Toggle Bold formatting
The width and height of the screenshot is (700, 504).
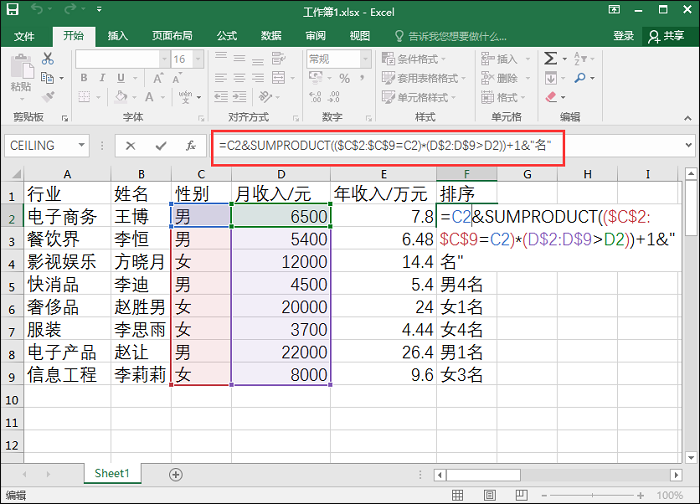[x=83, y=79]
